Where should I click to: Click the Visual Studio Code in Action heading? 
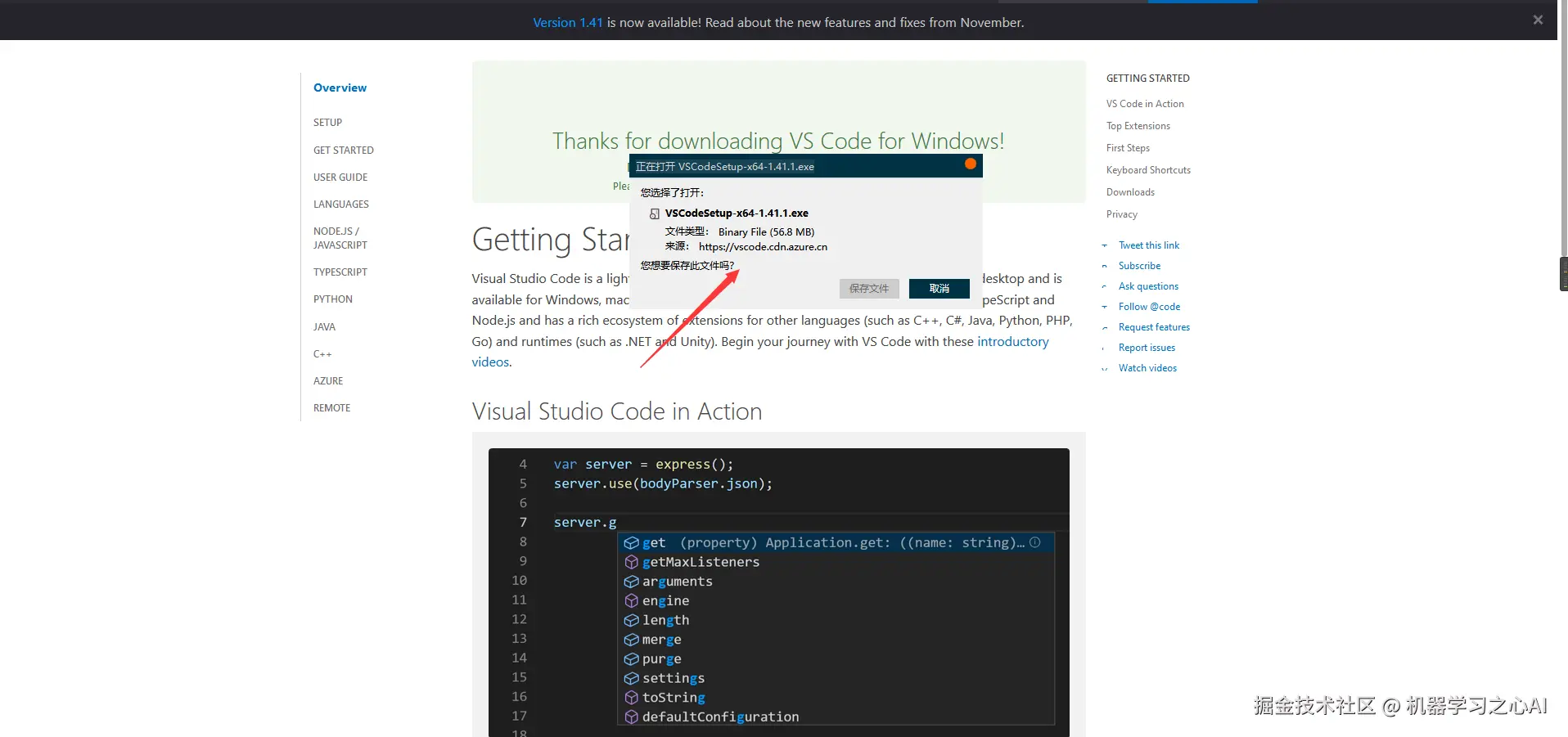click(617, 411)
